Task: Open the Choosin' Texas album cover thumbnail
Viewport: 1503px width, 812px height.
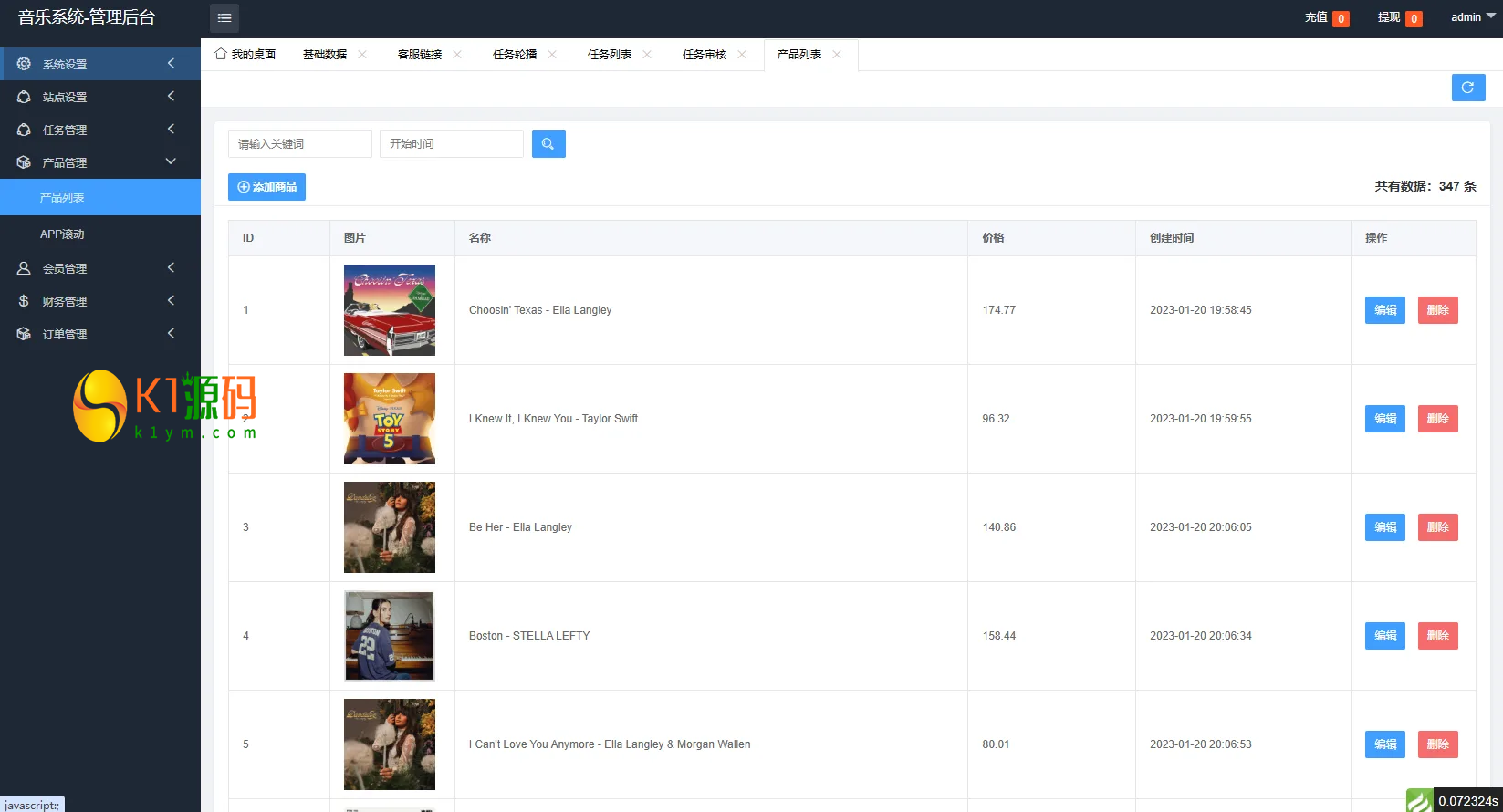Action: [390, 310]
